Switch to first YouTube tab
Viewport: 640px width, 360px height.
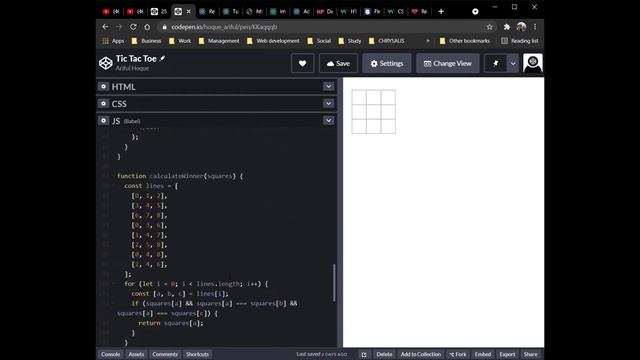click(111, 11)
